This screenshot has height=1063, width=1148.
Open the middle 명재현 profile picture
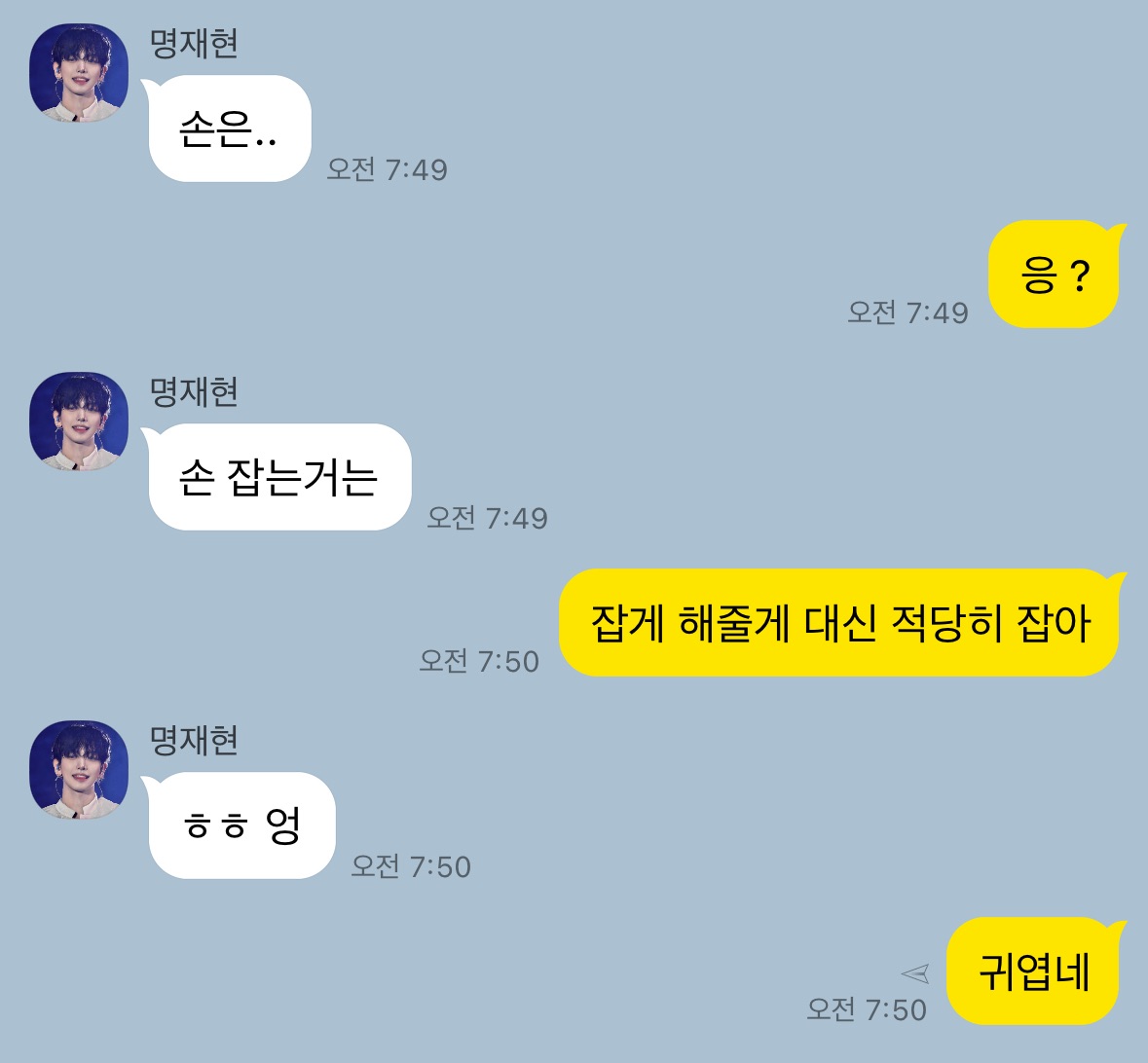79,421
